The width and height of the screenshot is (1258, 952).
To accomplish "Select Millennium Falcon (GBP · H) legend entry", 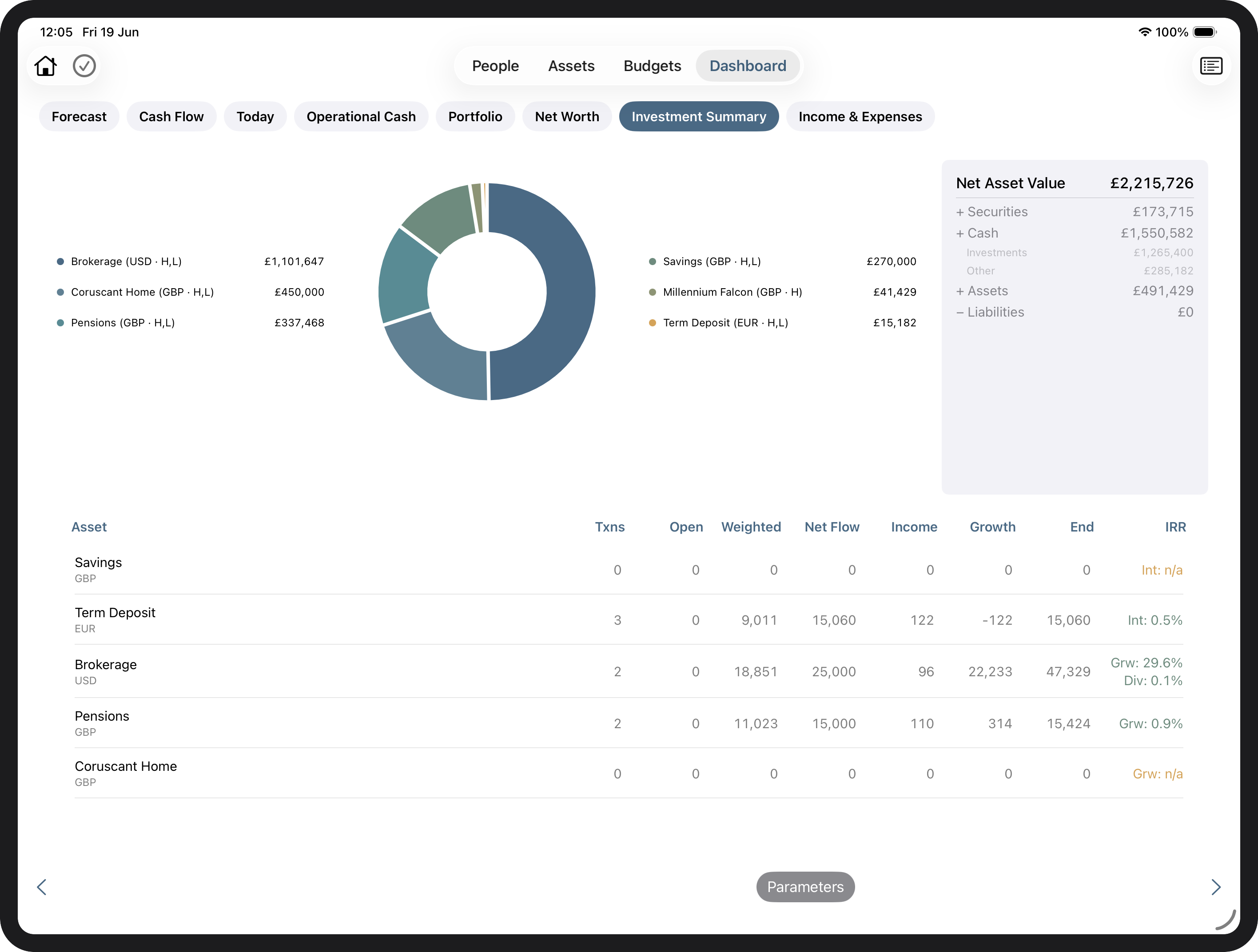I will pyautogui.click(x=783, y=292).
